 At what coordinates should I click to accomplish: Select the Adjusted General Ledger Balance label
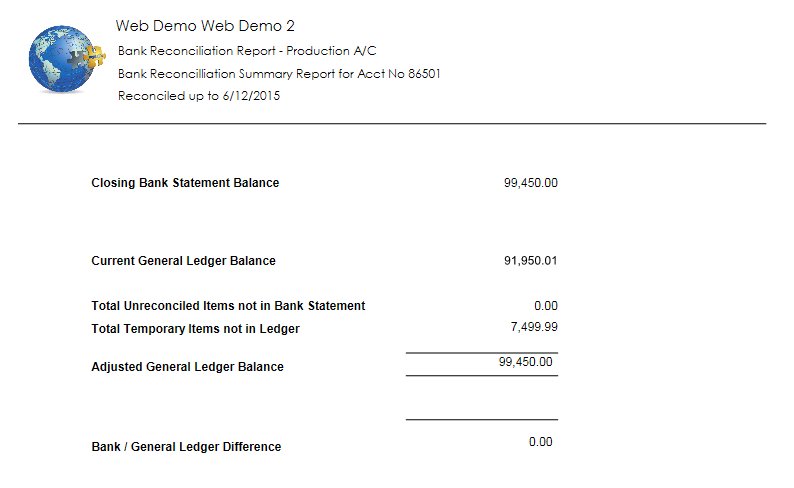pos(187,367)
